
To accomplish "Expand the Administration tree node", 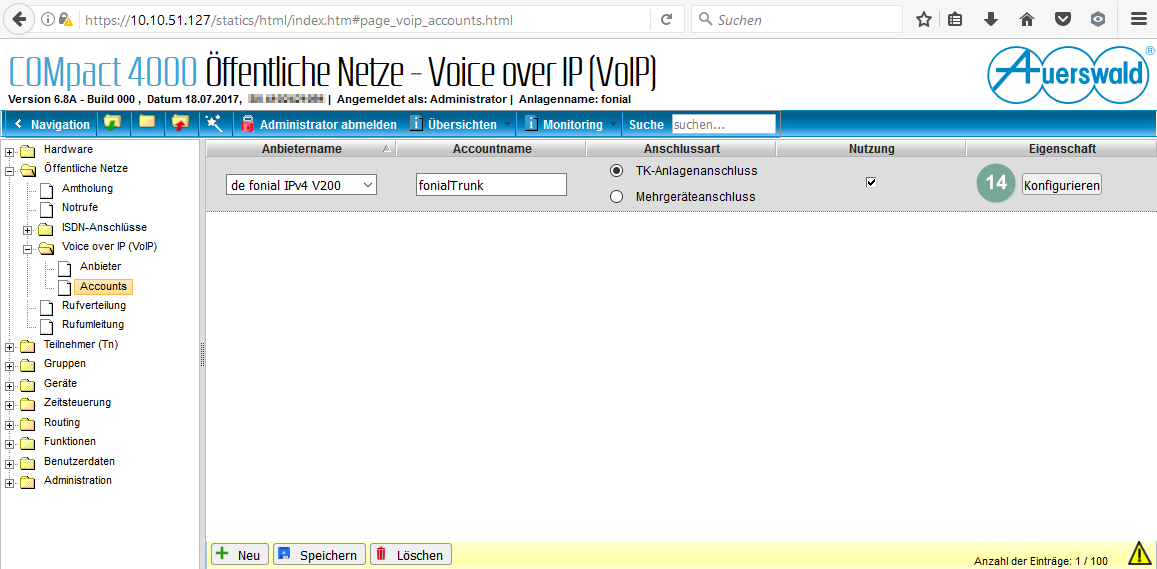I will tap(10, 484).
